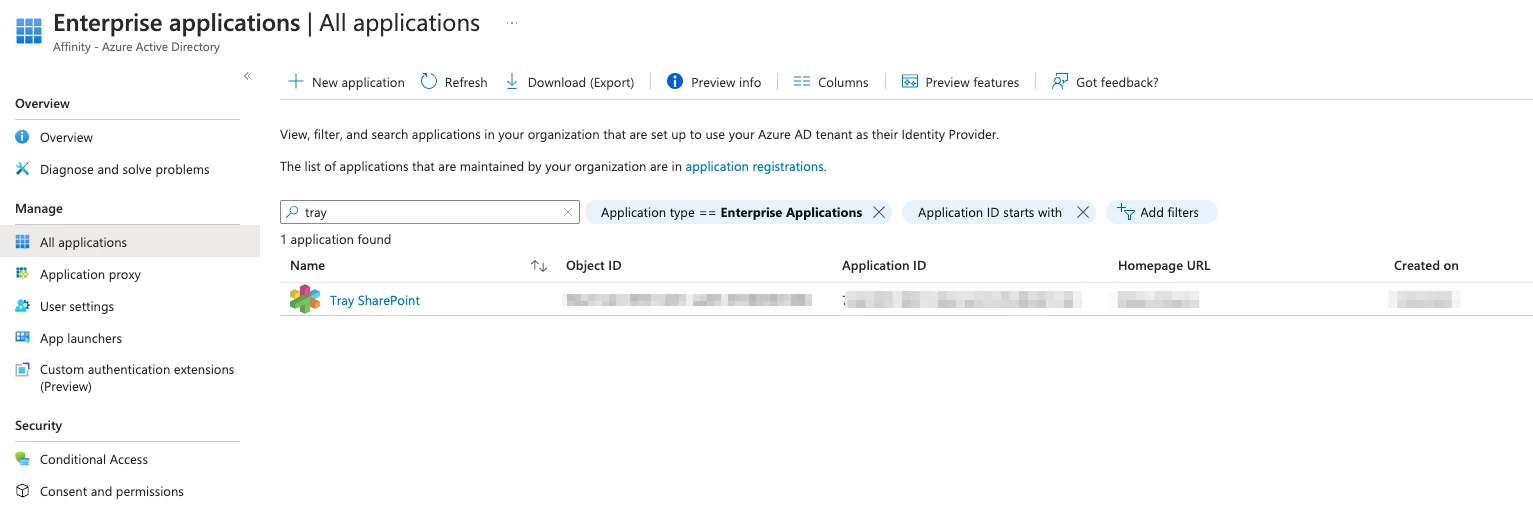Viewport: 1533px width, 518px height.
Task: Click the Columns list icon
Action: pyautogui.click(x=801, y=82)
